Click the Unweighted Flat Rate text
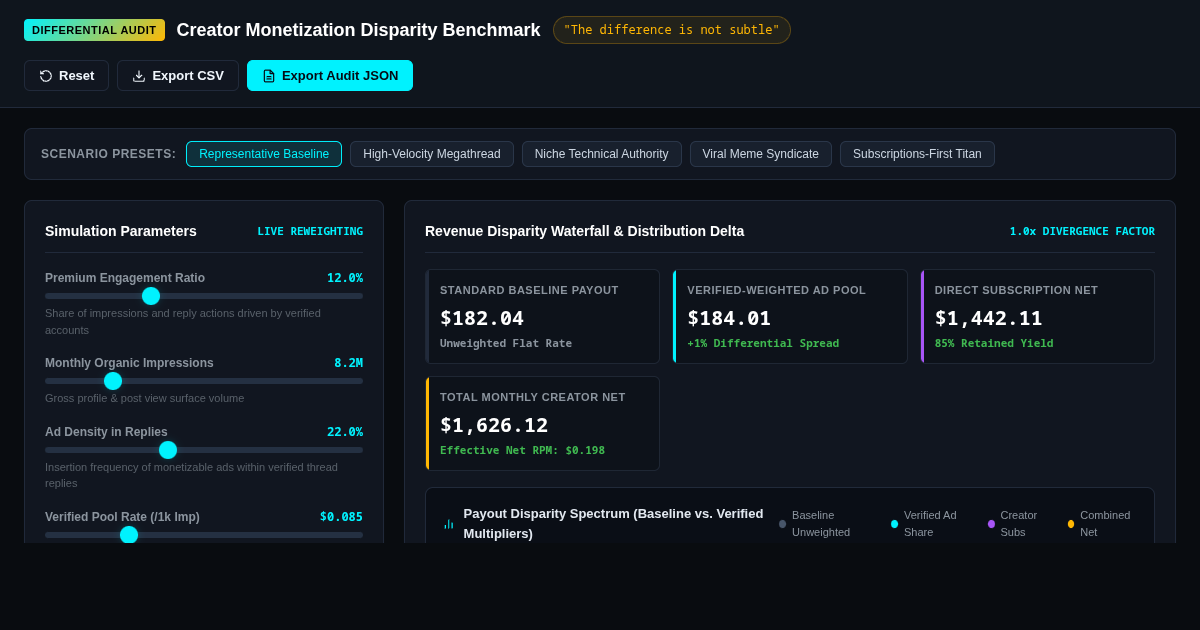 click(x=506, y=343)
